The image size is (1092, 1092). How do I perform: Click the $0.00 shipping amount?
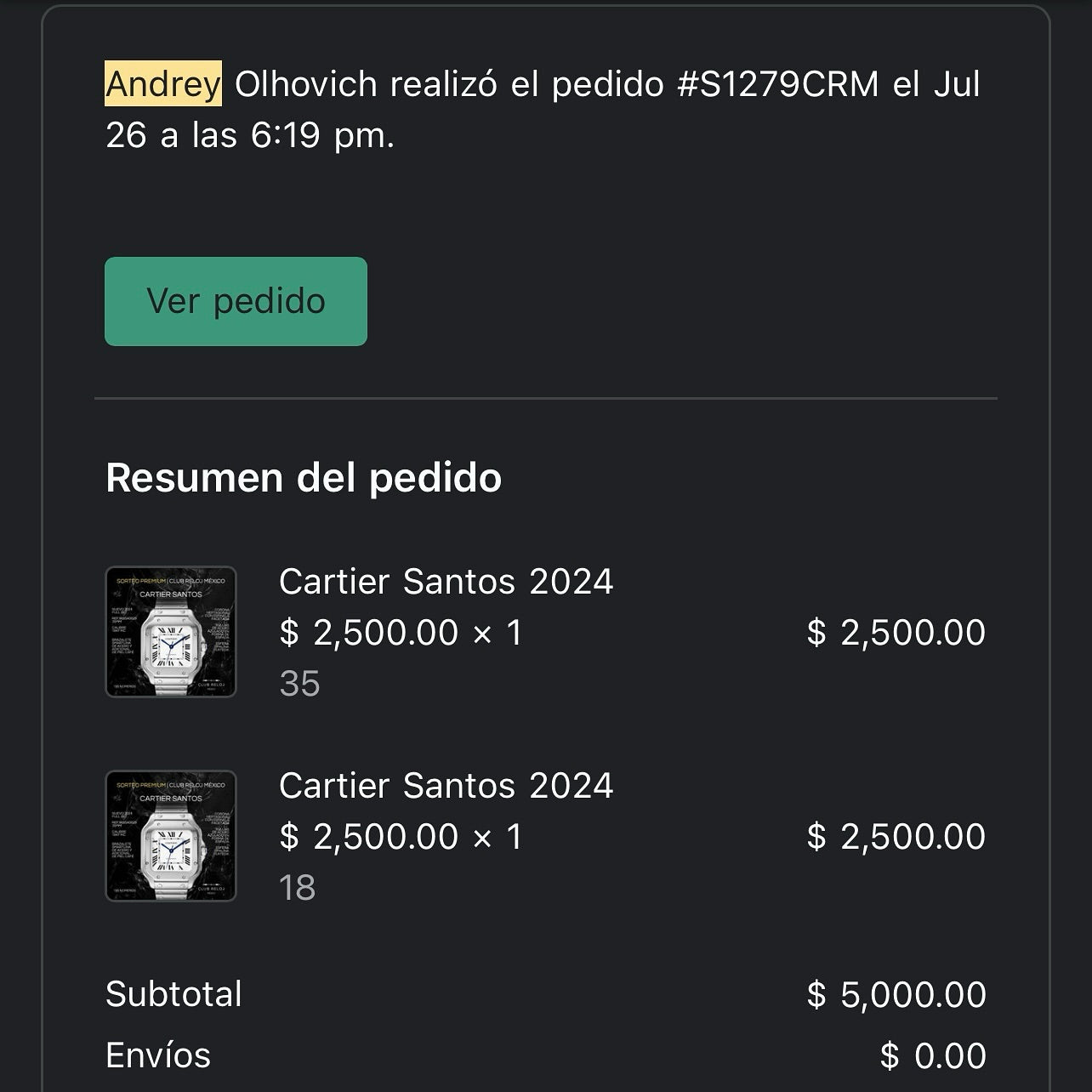tap(932, 1056)
